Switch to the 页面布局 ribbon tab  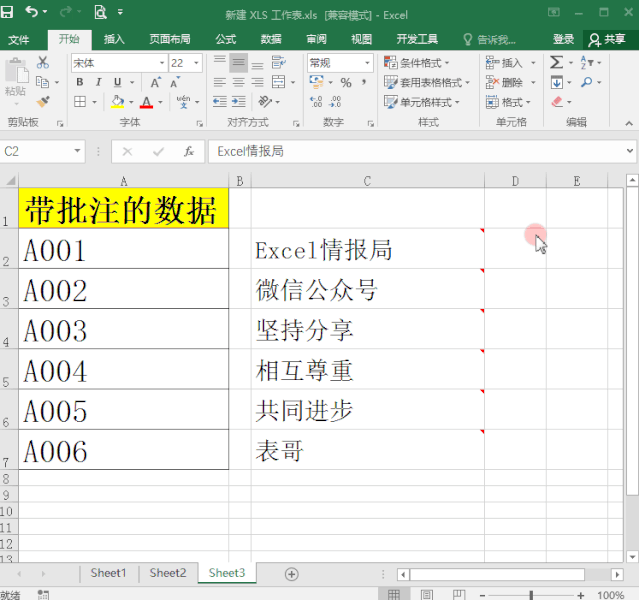point(170,39)
